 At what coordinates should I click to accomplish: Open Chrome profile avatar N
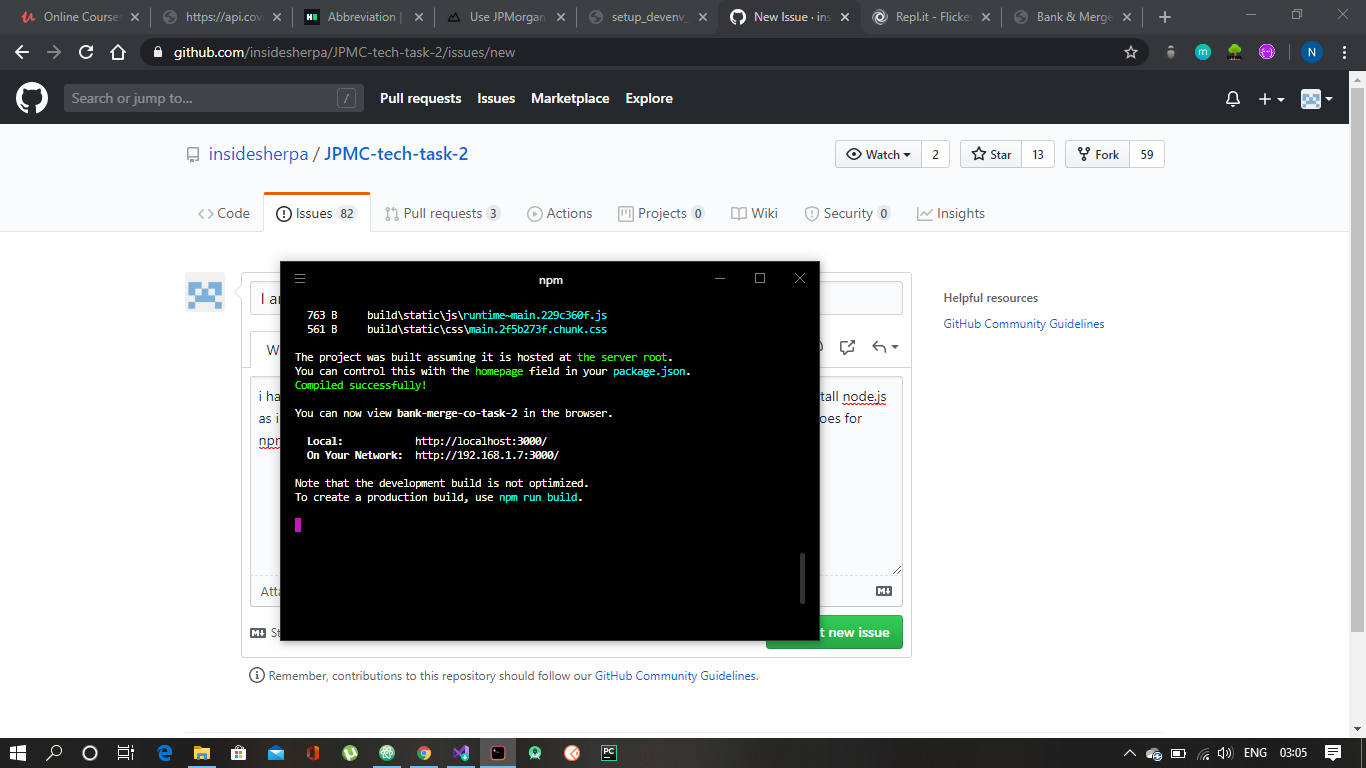1311,52
